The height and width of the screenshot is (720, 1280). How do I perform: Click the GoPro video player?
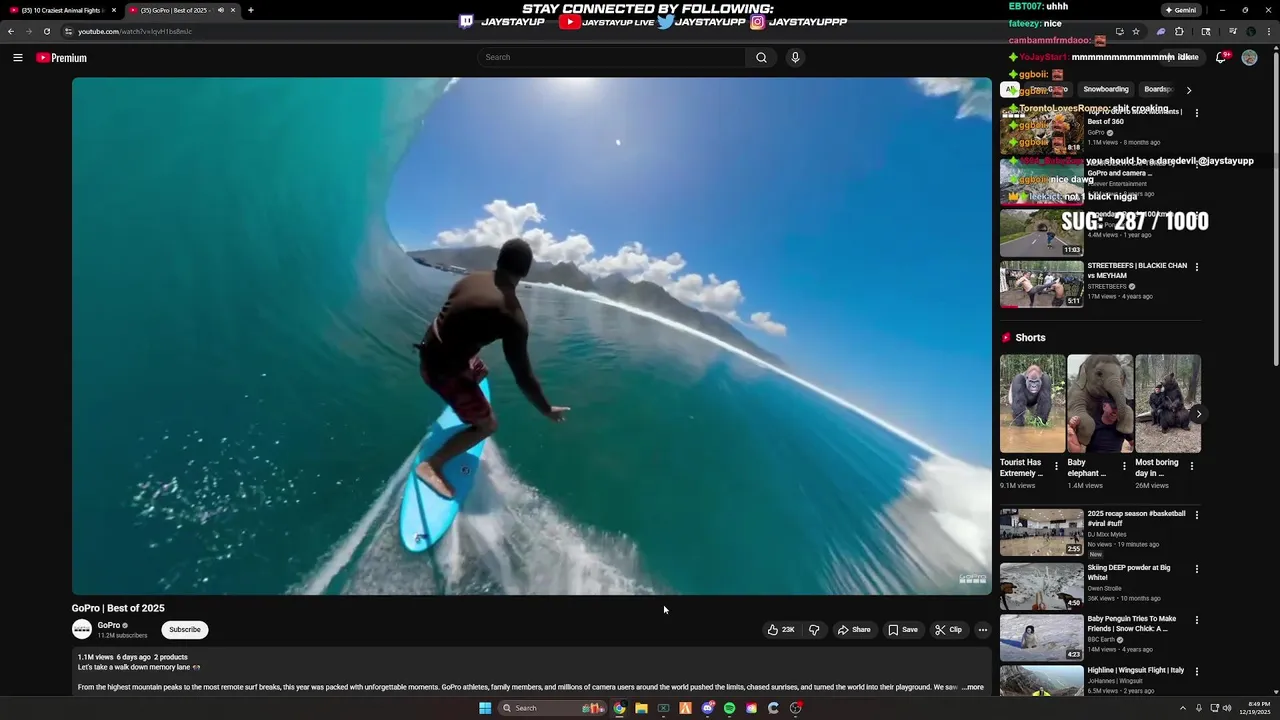coord(532,336)
